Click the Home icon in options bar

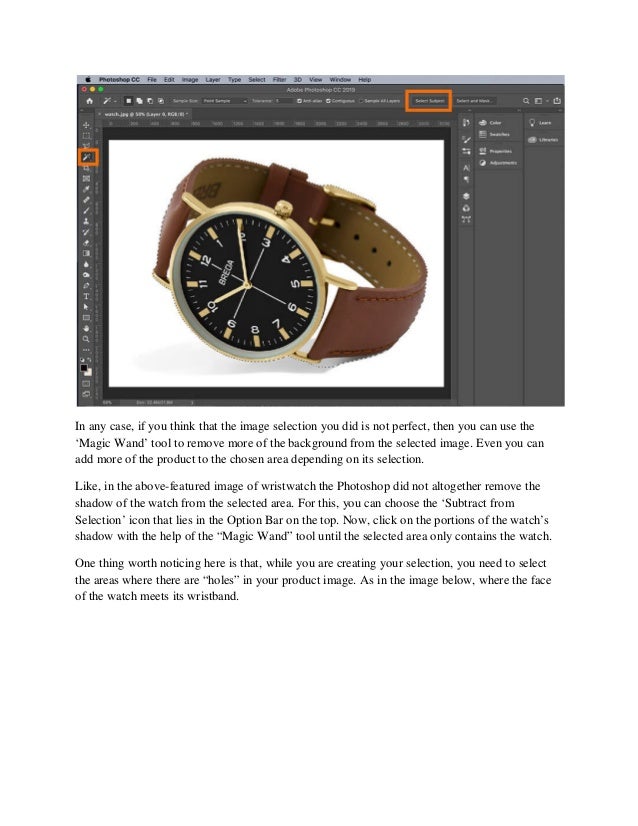[x=90, y=101]
